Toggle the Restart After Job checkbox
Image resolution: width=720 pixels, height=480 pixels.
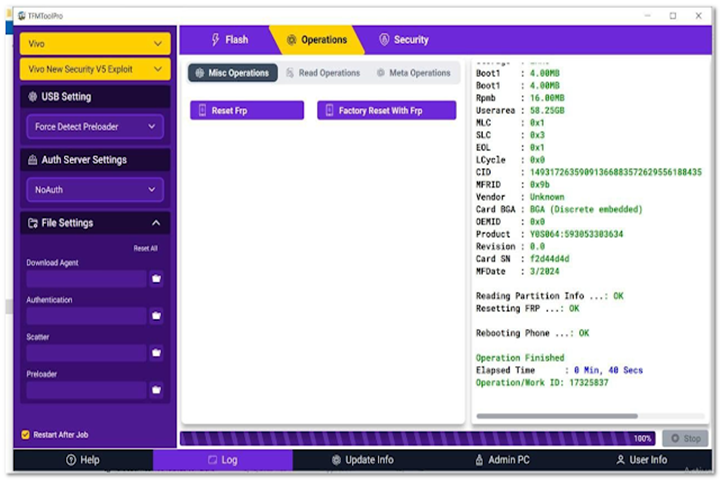click(x=26, y=435)
